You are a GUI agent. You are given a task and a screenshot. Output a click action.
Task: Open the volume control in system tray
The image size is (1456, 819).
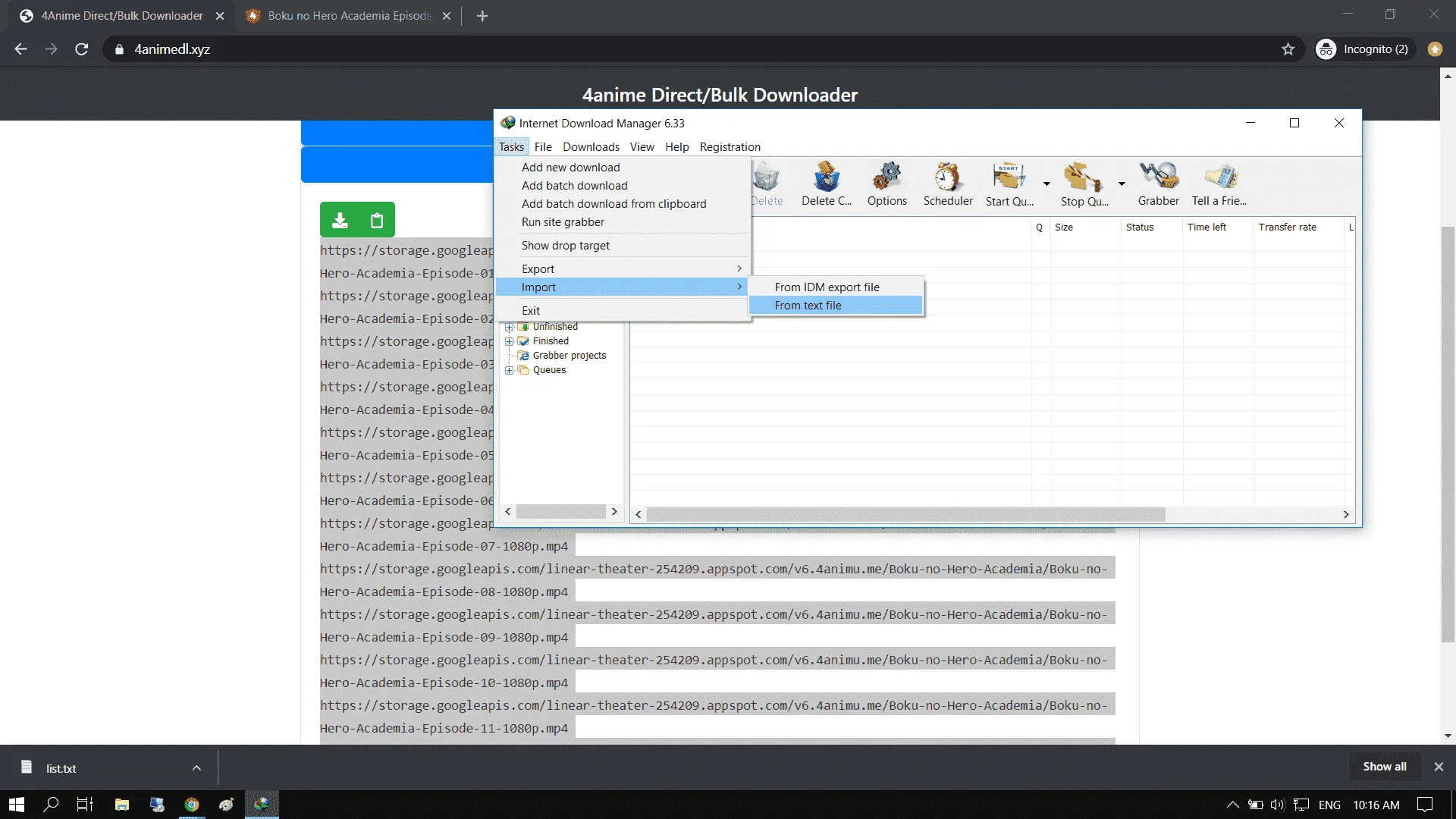(1278, 805)
